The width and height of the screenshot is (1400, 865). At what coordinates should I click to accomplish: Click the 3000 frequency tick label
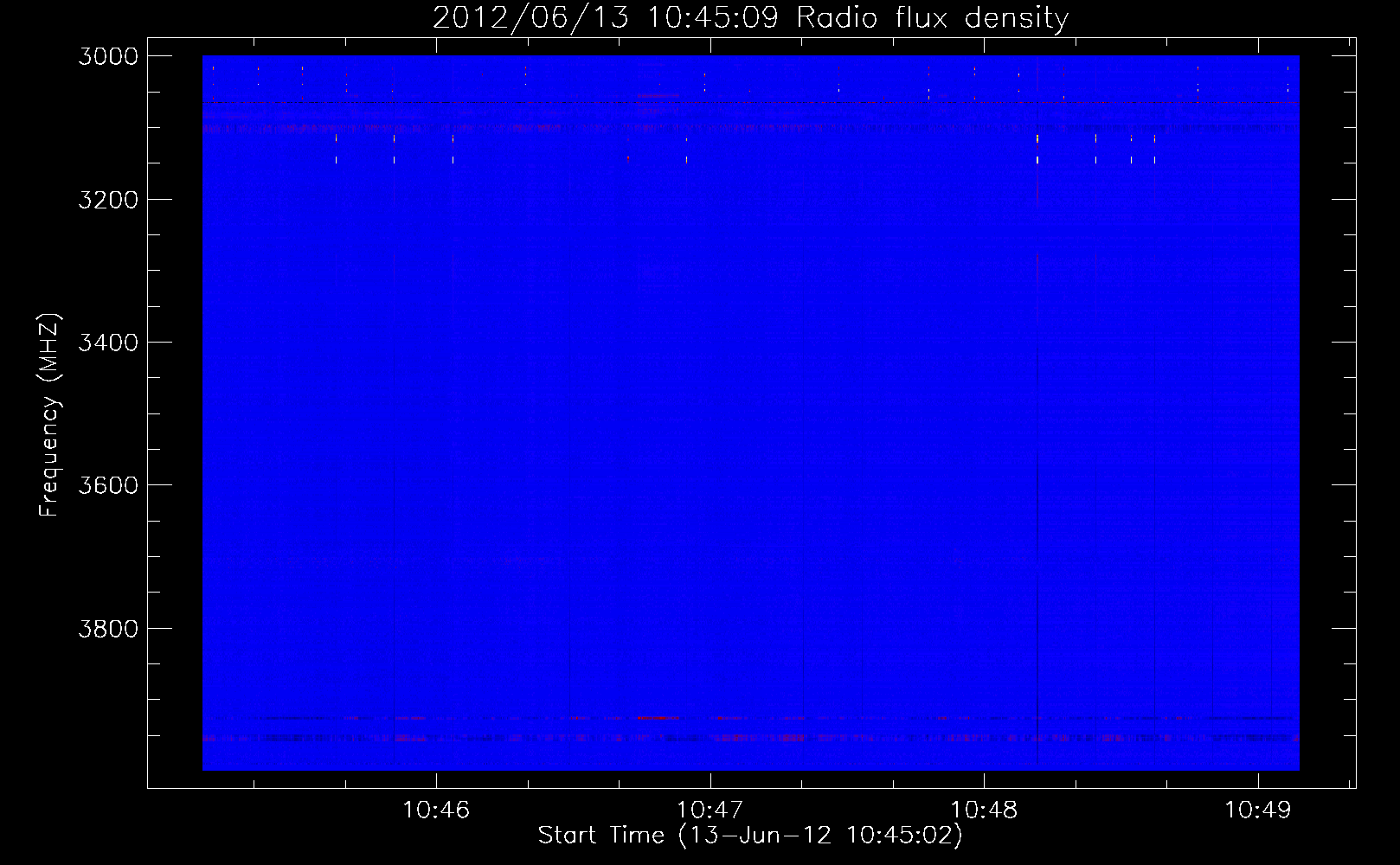tap(108, 56)
